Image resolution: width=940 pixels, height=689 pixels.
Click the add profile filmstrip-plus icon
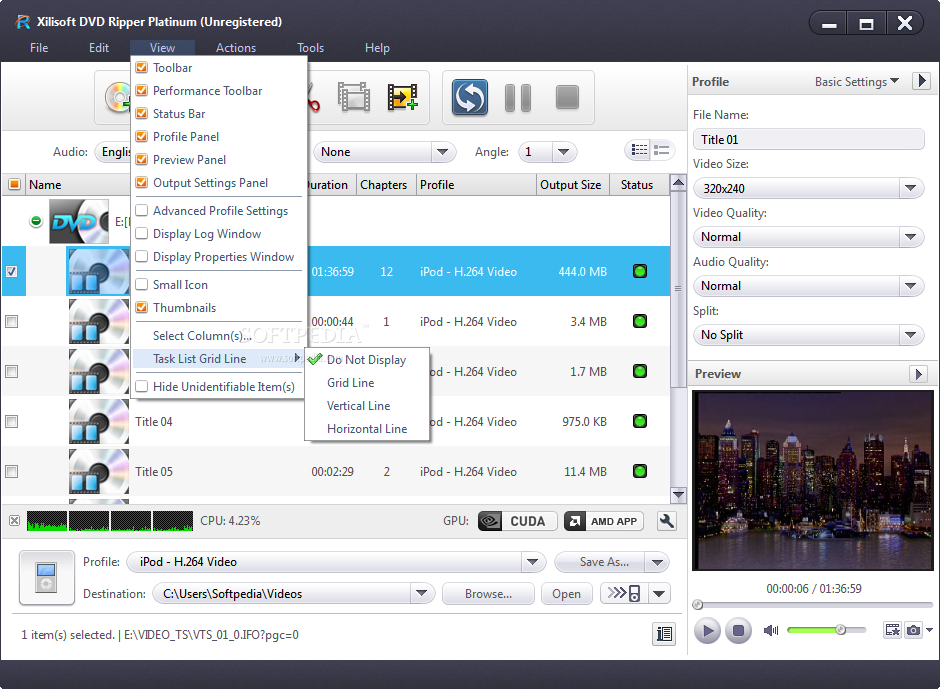[x=402, y=97]
